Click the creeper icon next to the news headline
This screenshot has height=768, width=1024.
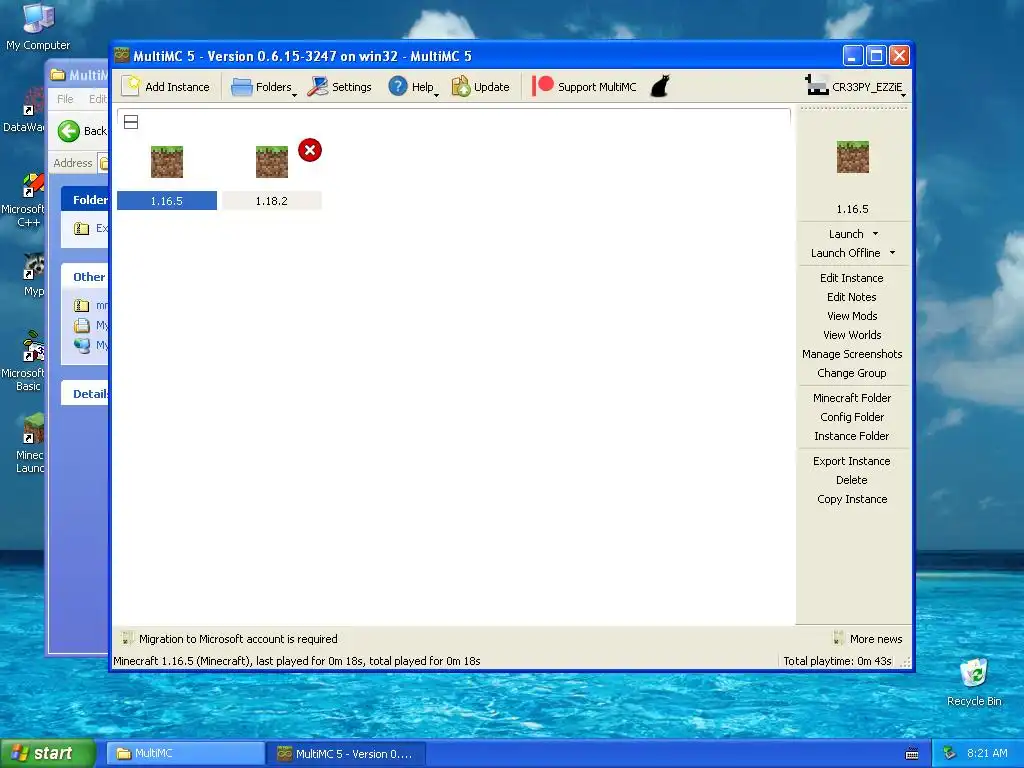(x=127, y=639)
